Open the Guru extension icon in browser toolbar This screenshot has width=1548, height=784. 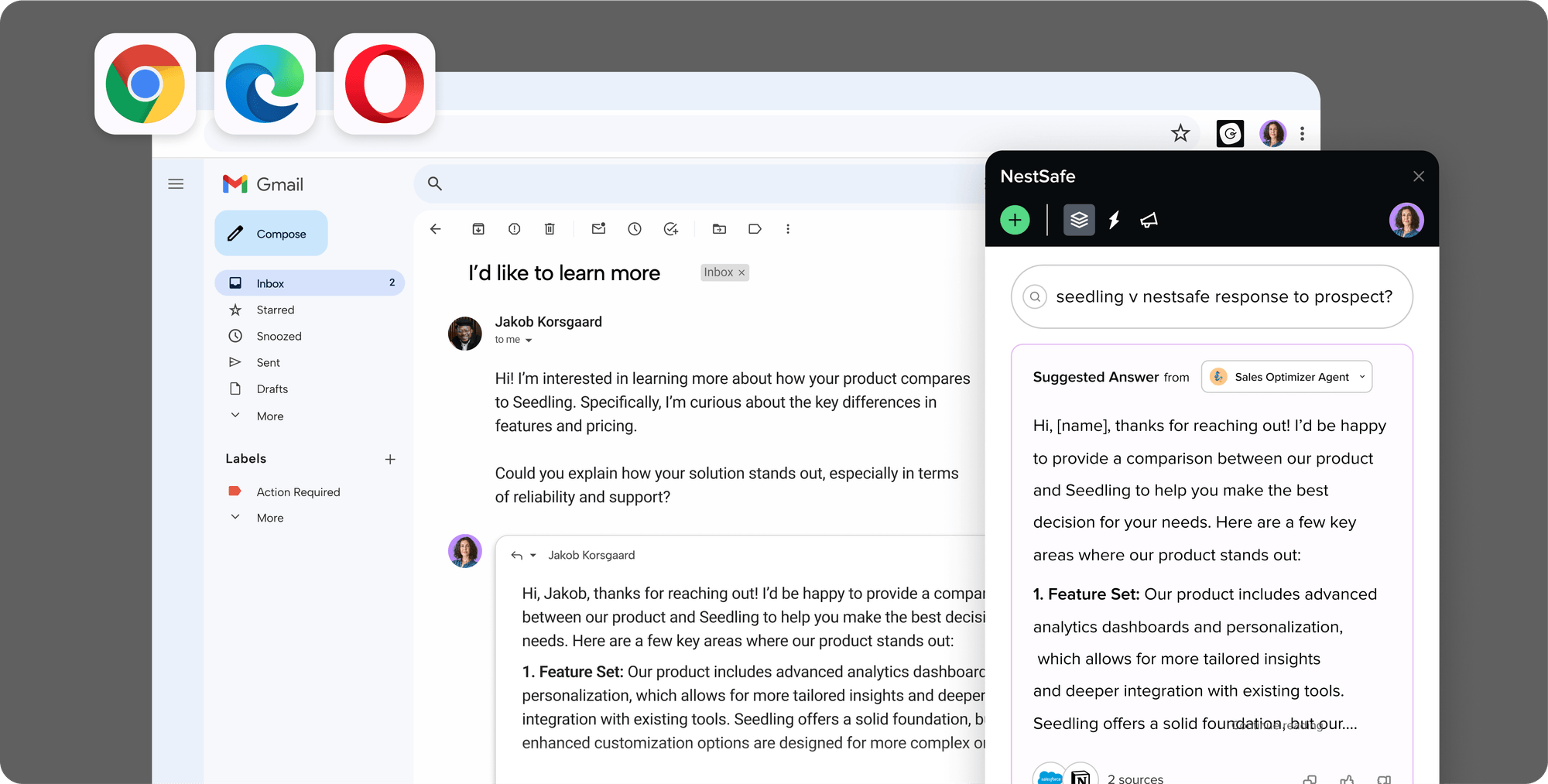point(1230,133)
